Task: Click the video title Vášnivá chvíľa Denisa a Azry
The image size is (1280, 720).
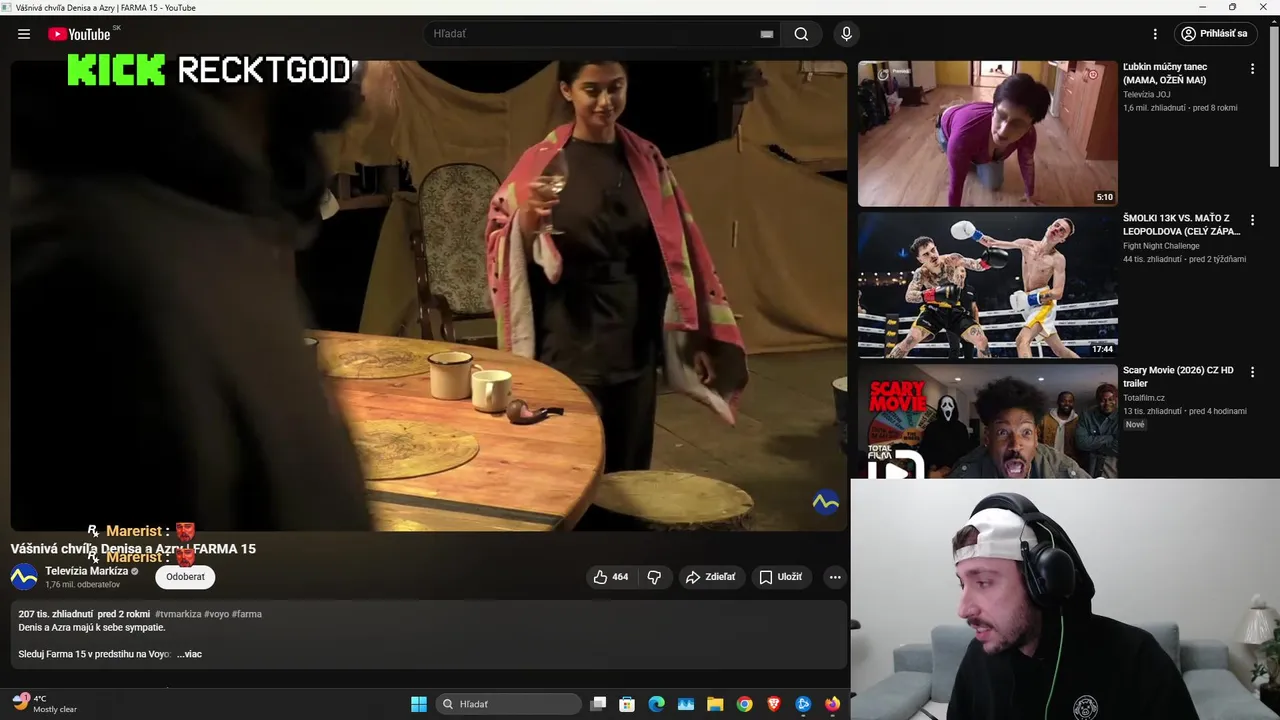Action: 133,549
